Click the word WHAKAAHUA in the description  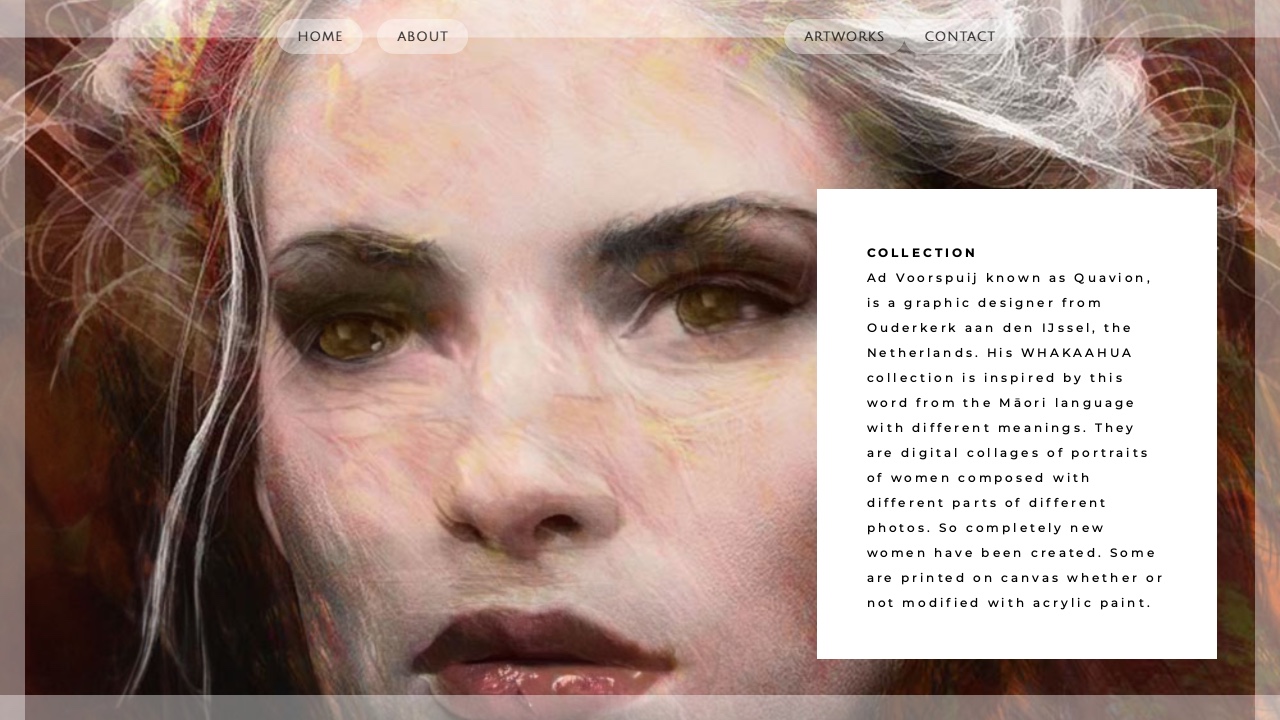click(x=1077, y=353)
